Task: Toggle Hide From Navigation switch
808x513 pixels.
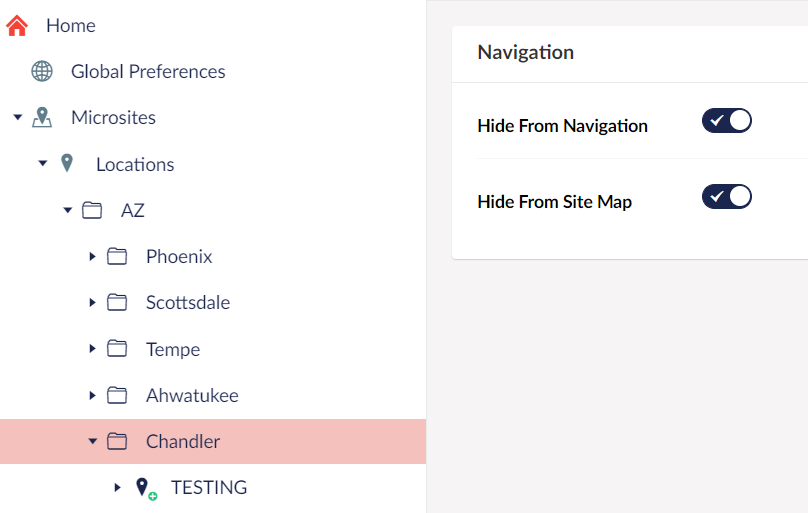Action: (727, 121)
